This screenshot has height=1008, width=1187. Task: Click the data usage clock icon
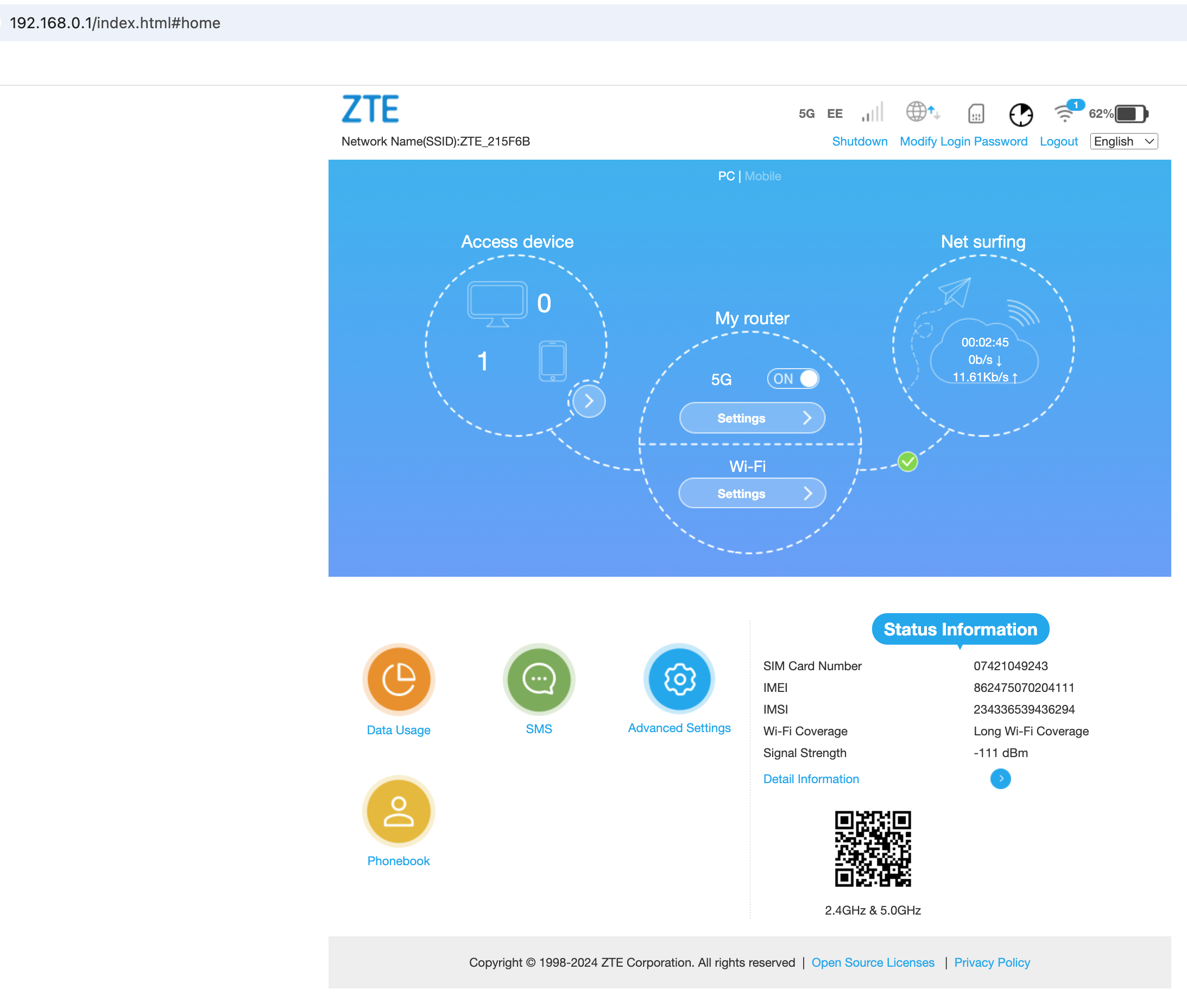(1021, 114)
